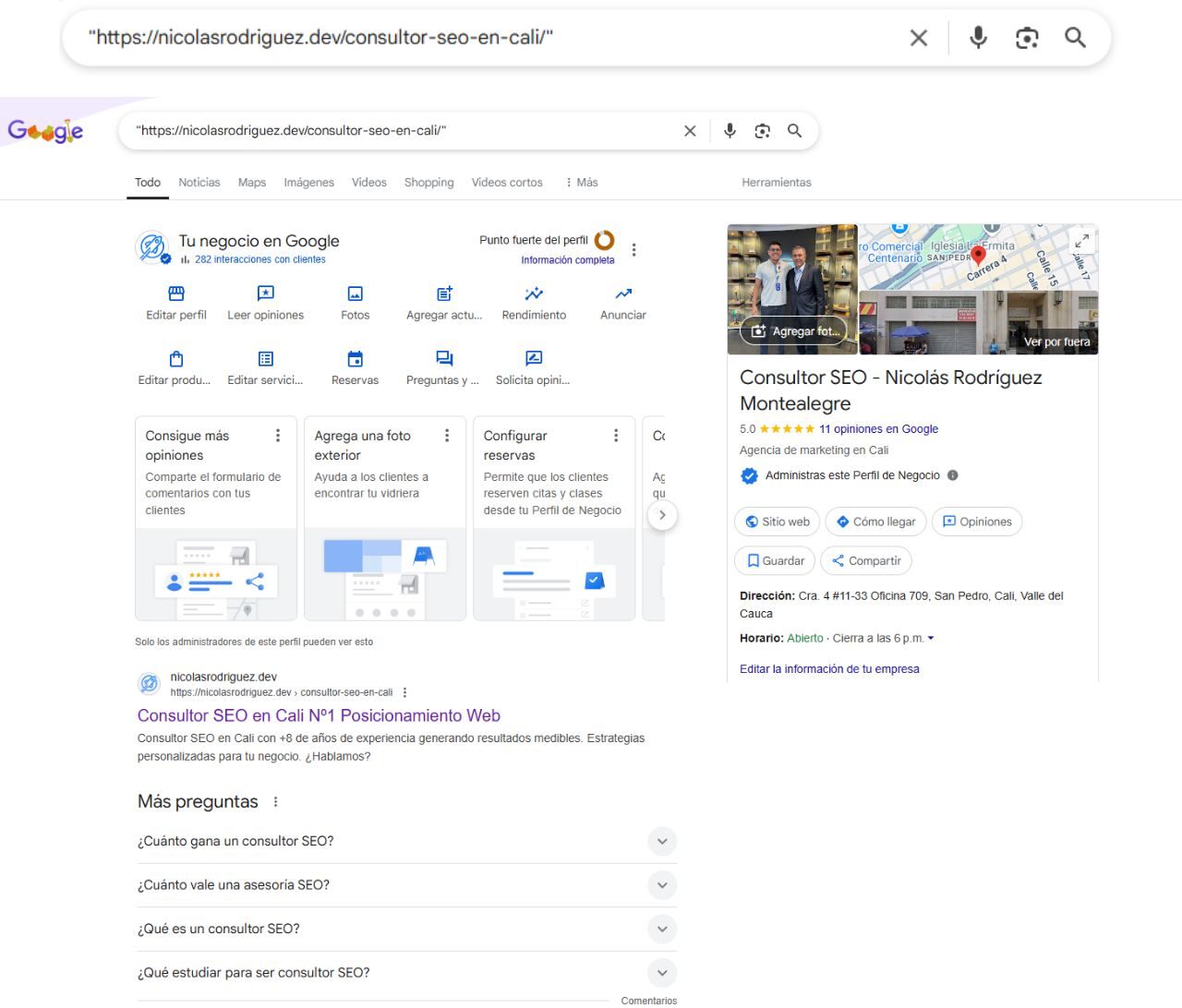Click Información completa profile strength link

(x=567, y=260)
